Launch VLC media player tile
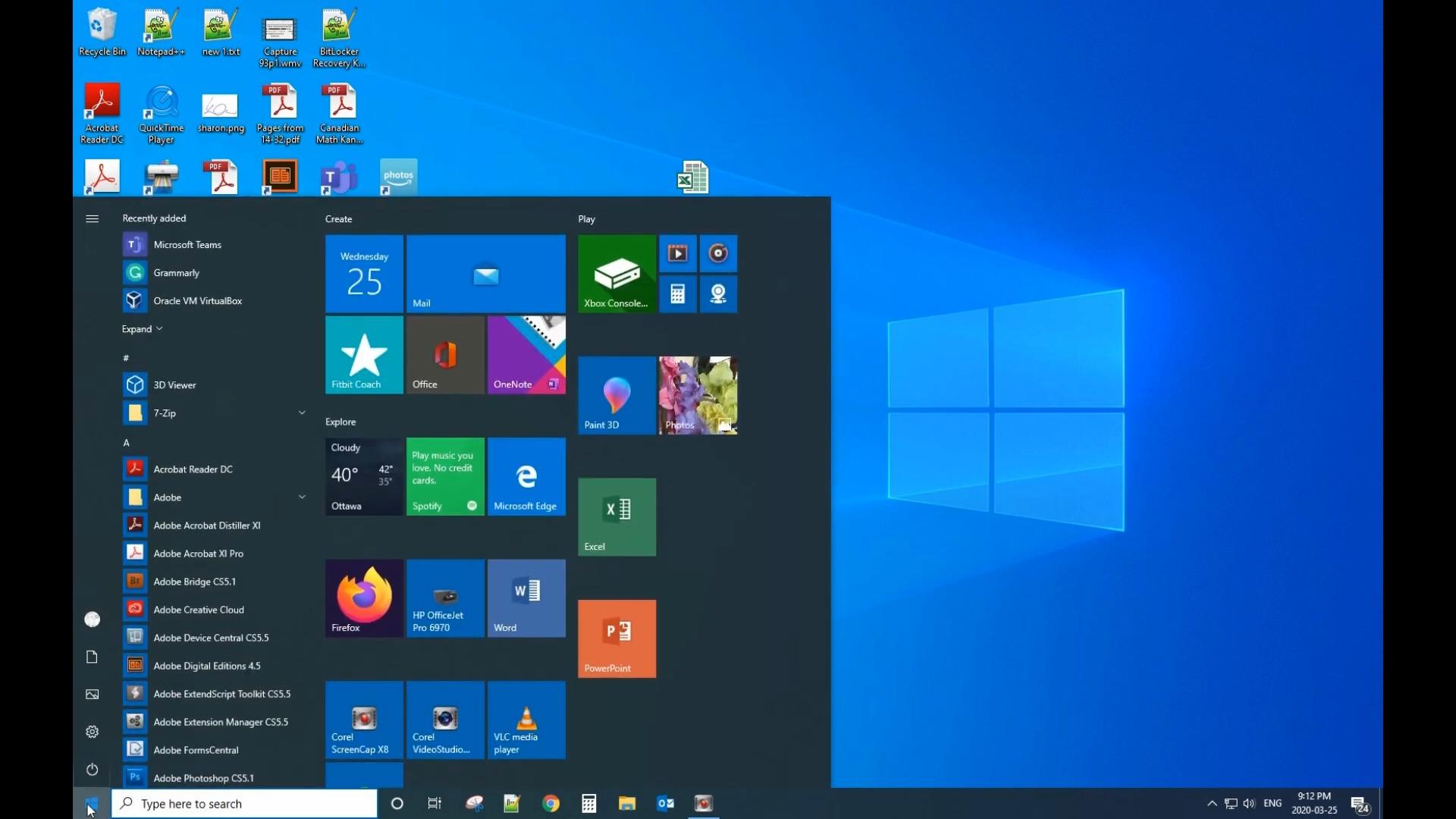The image size is (1456, 819). coord(526,720)
